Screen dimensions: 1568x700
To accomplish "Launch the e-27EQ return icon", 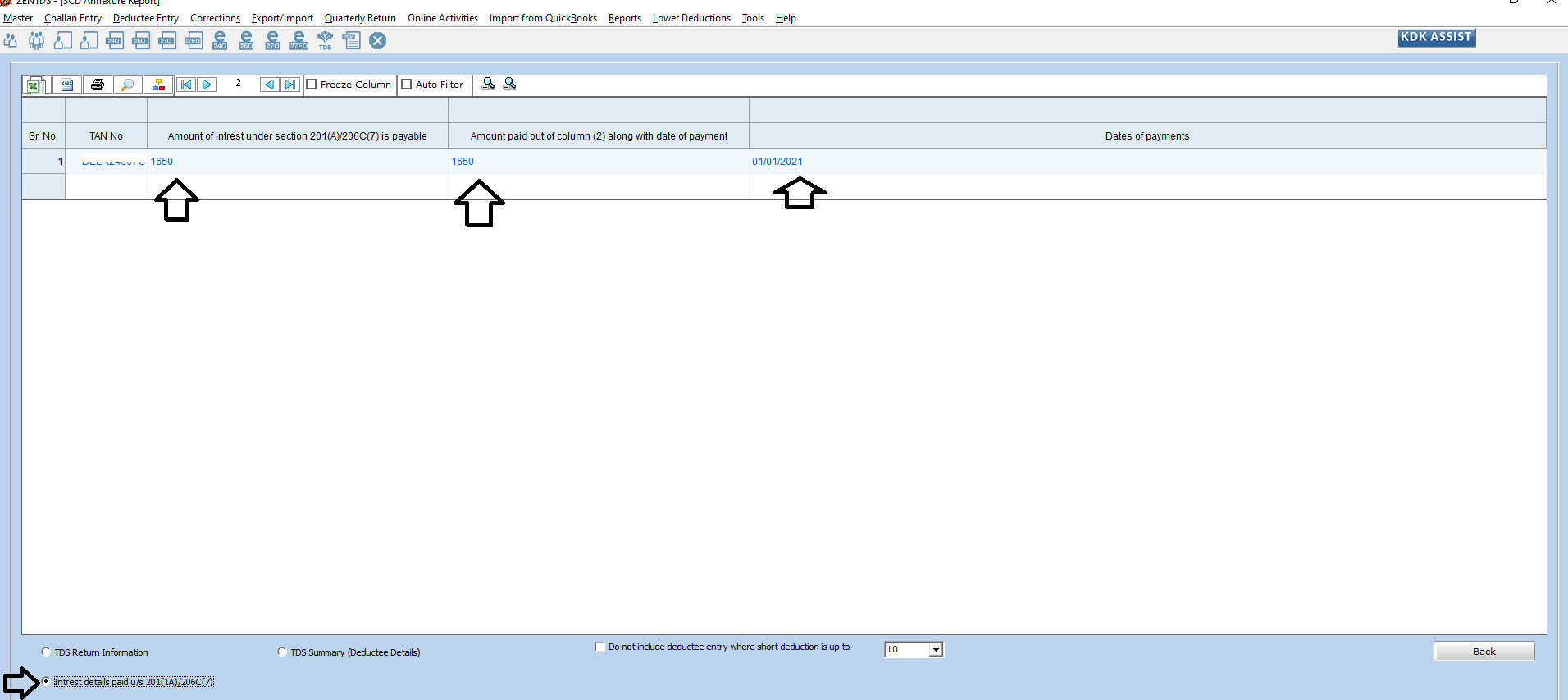I will click(299, 40).
